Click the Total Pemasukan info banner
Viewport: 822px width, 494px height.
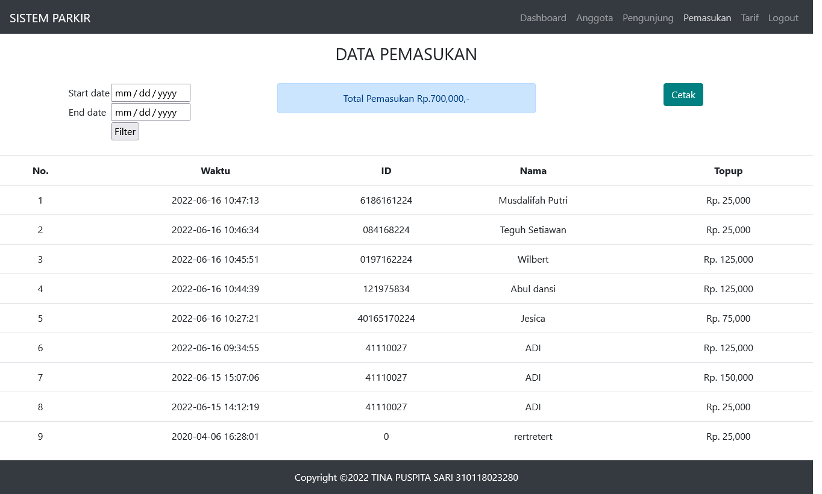click(x=406, y=98)
